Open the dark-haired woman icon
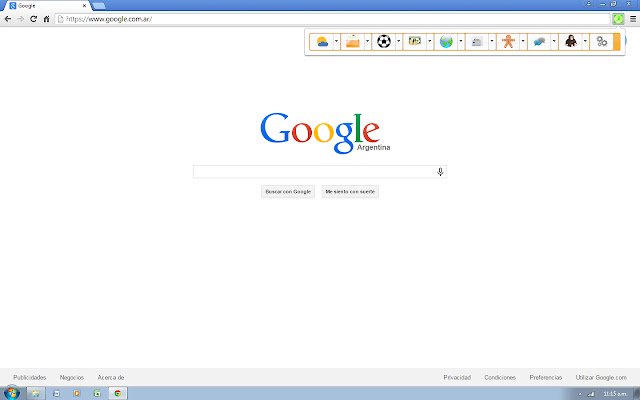Viewport: 640px width, 400px height. pyautogui.click(x=571, y=41)
